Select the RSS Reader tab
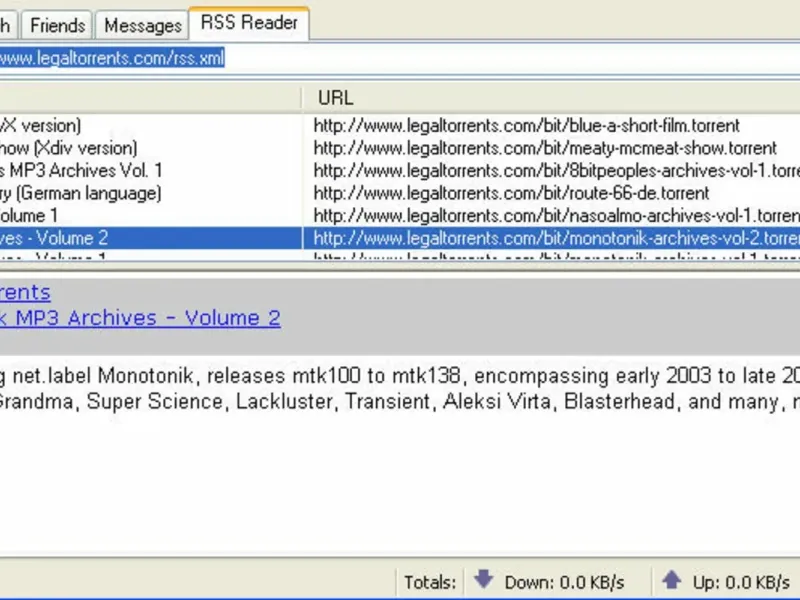This screenshot has height=600, width=800. coord(249,23)
